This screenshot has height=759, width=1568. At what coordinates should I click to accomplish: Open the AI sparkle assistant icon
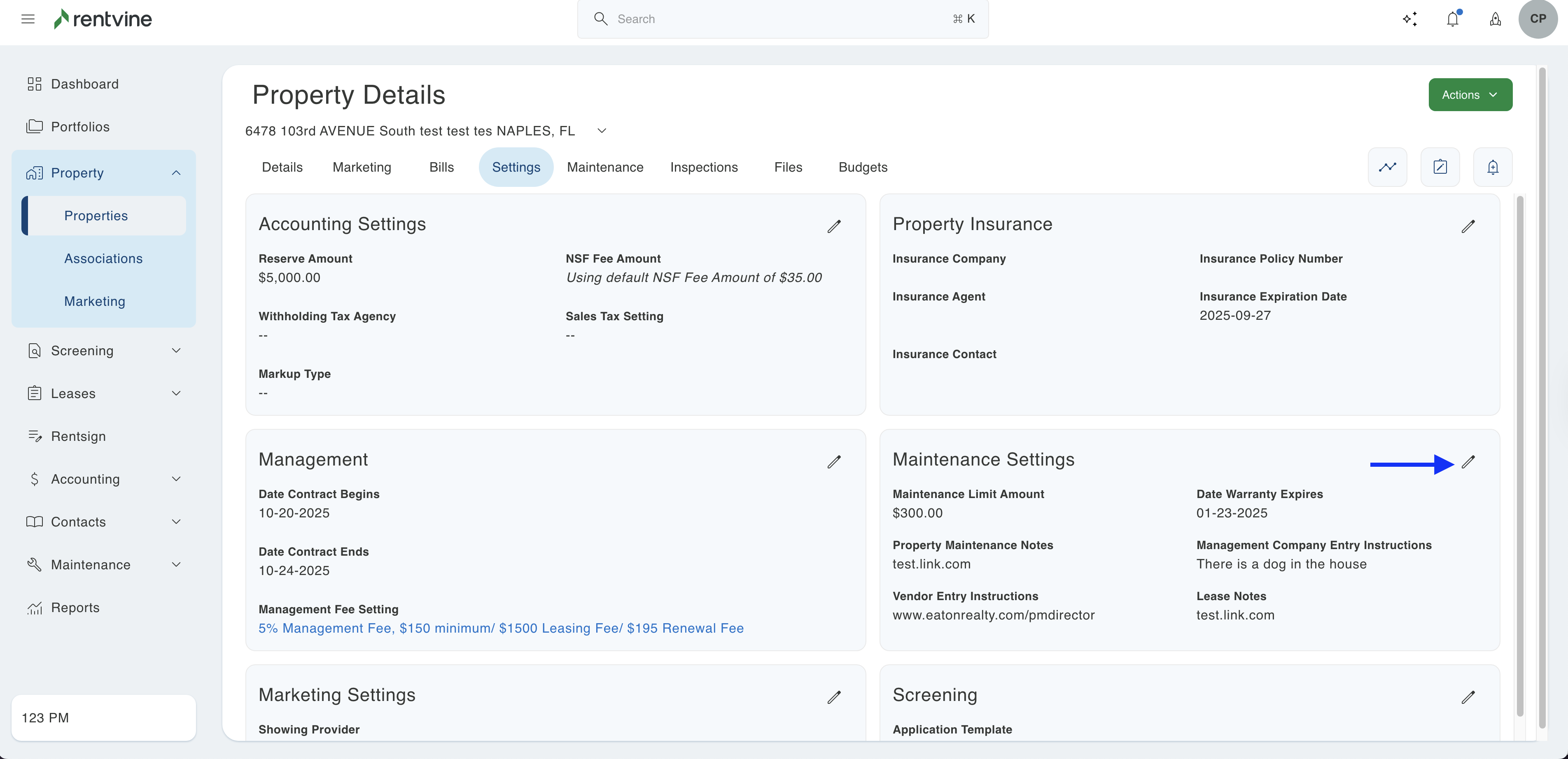pos(1410,19)
